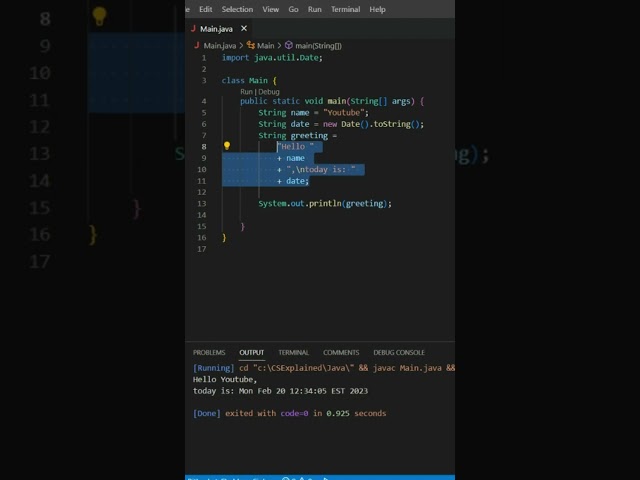Open the Selection menu
Viewport: 640px width, 480px height.
[x=237, y=9]
